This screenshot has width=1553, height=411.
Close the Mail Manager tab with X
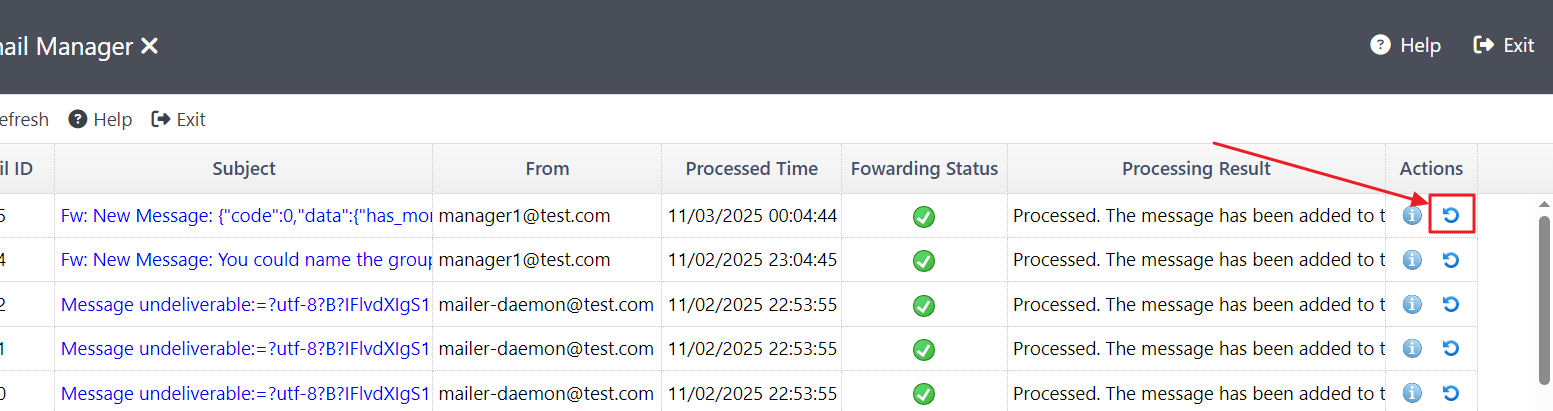[149, 46]
